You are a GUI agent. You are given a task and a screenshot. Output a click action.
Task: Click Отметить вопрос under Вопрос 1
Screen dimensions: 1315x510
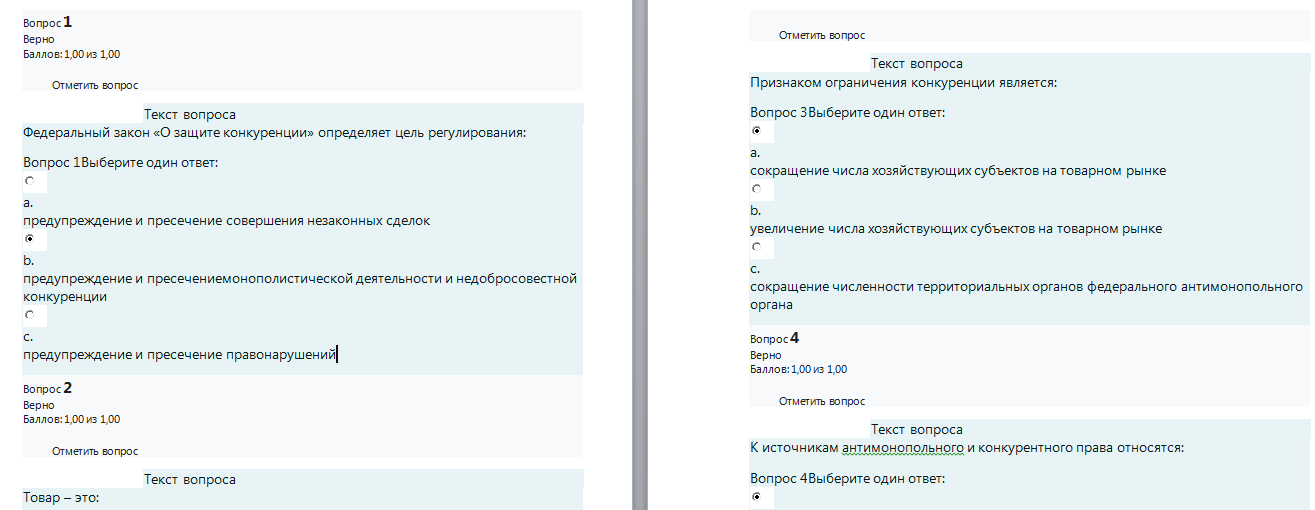[x=95, y=85]
